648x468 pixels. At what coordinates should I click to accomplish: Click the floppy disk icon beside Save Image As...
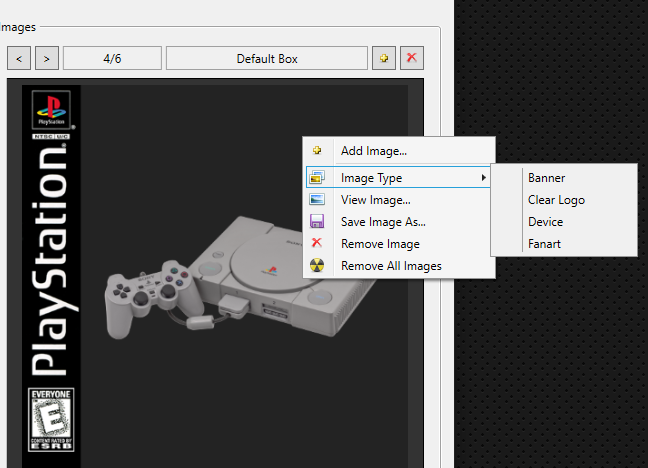[317, 221]
